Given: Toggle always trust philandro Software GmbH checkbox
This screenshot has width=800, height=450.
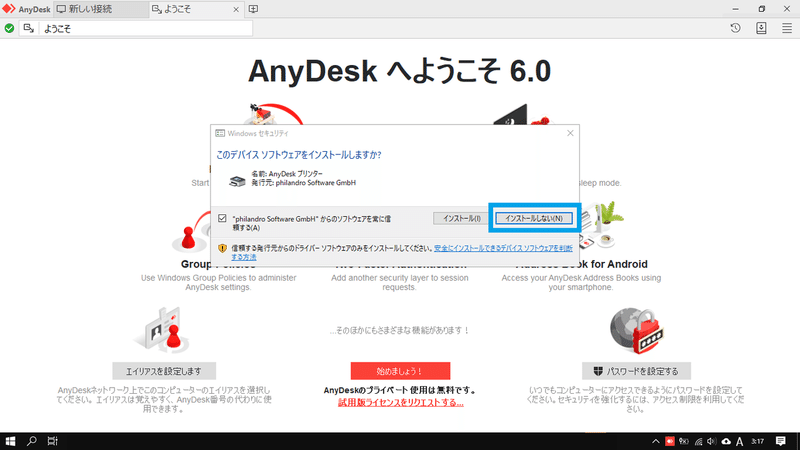Looking at the screenshot, I should pos(222,218).
